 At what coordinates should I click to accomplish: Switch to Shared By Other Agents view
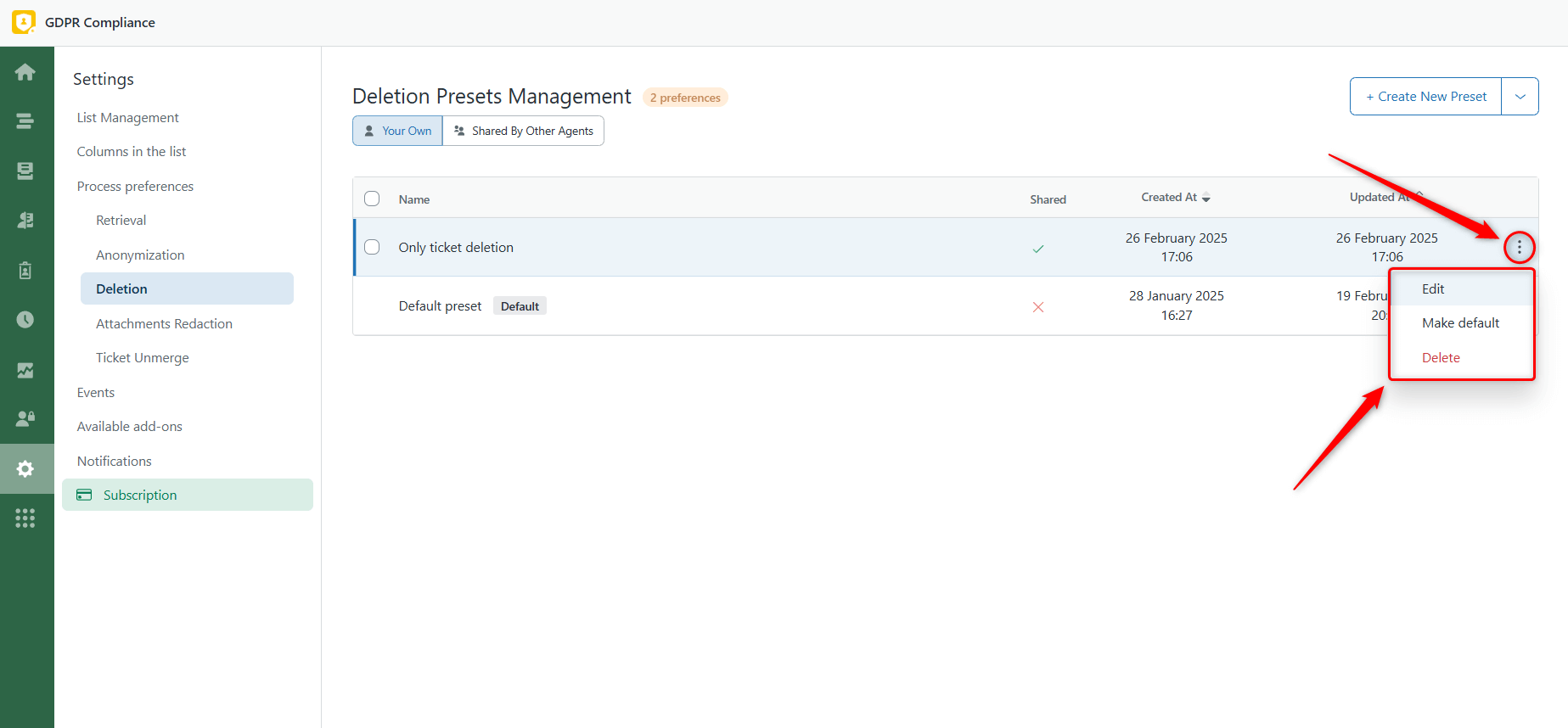(523, 131)
